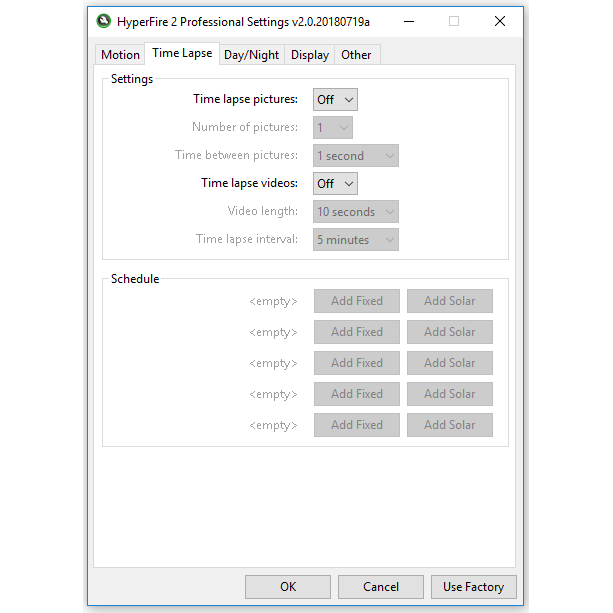Click Add Fixed in fourth schedule row

pyautogui.click(x=357, y=394)
